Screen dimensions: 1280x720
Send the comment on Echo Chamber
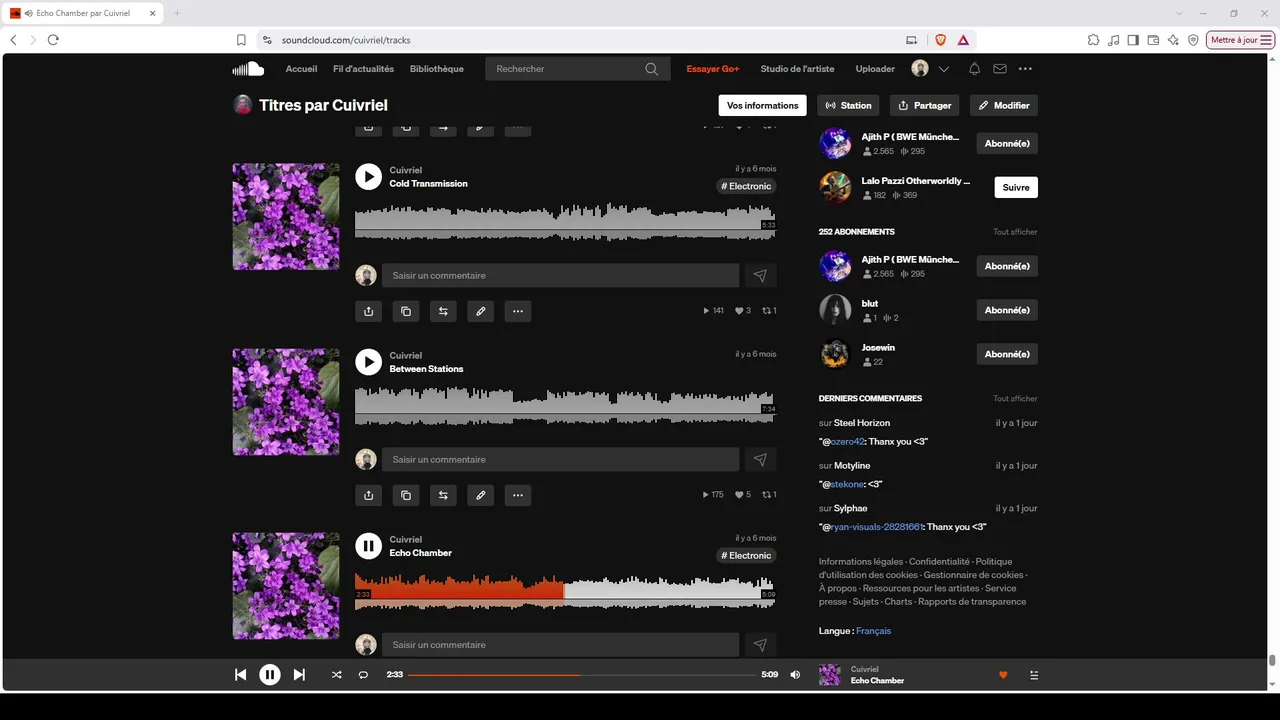(x=760, y=645)
